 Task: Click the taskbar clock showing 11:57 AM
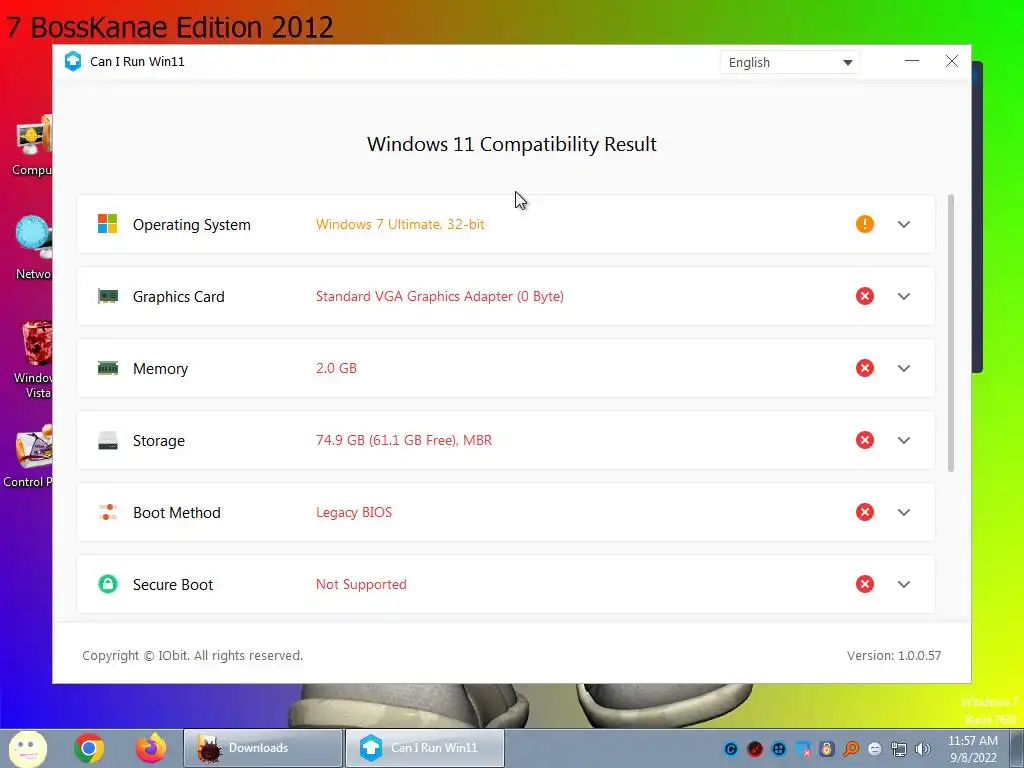pyautogui.click(x=973, y=749)
